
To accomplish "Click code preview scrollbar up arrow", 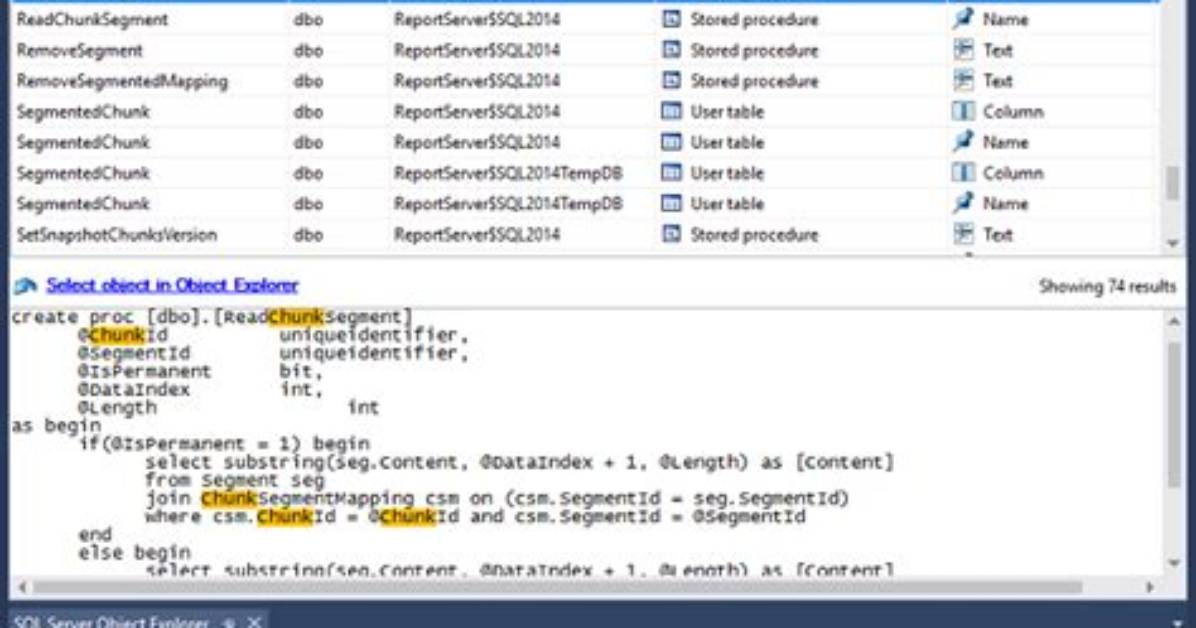I will [1173, 321].
